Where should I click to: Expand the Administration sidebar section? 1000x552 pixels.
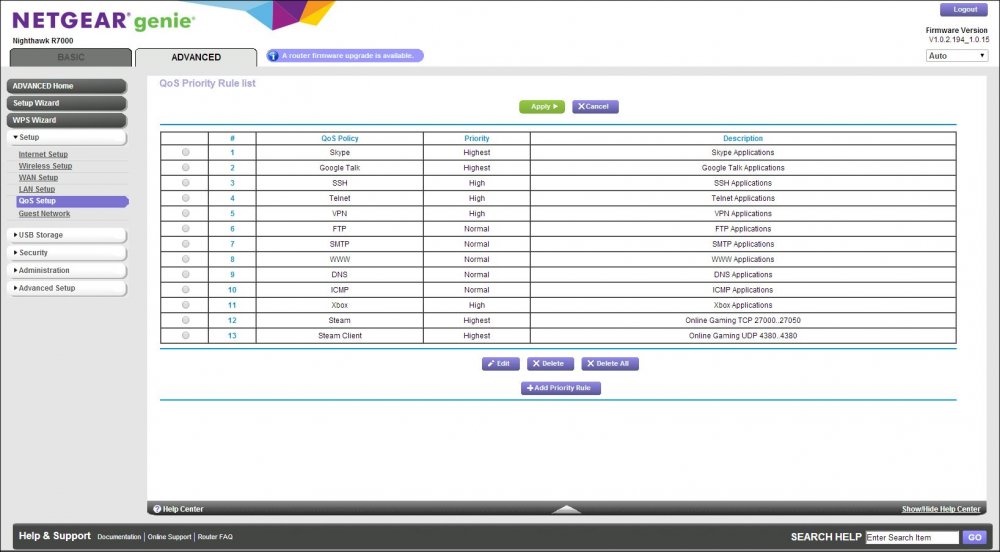(67, 270)
